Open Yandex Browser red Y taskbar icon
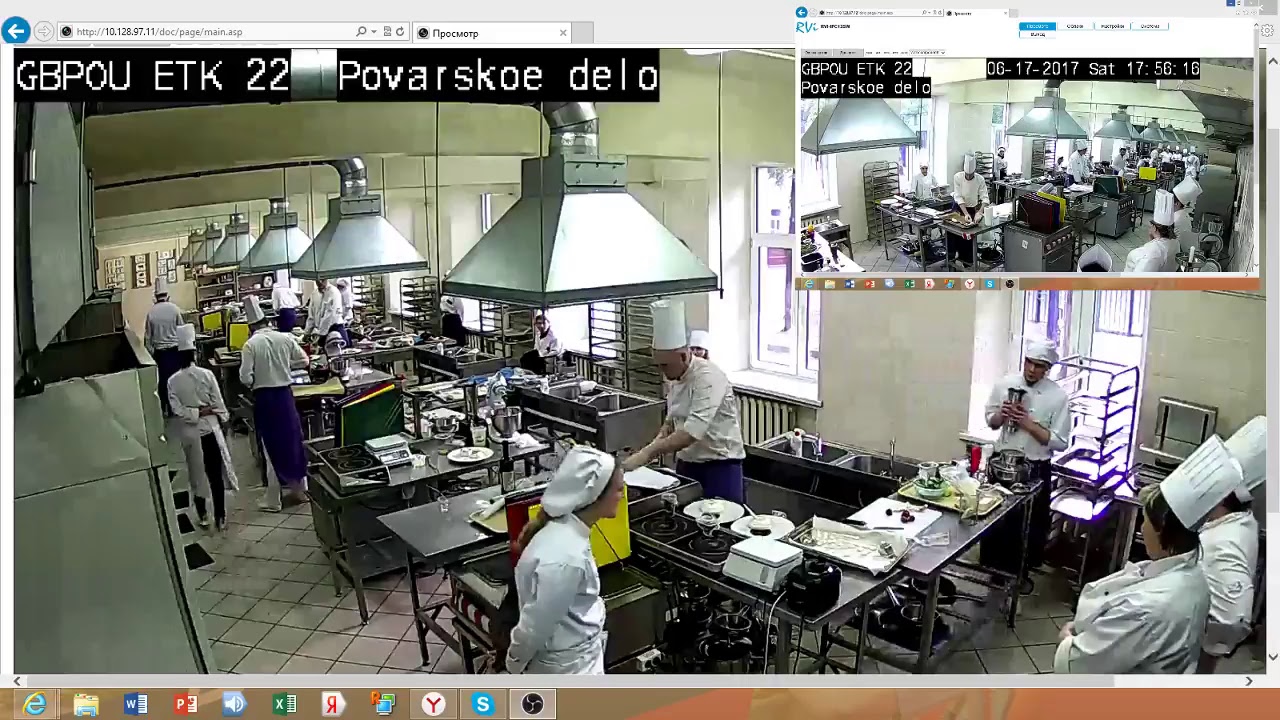 [x=433, y=705]
